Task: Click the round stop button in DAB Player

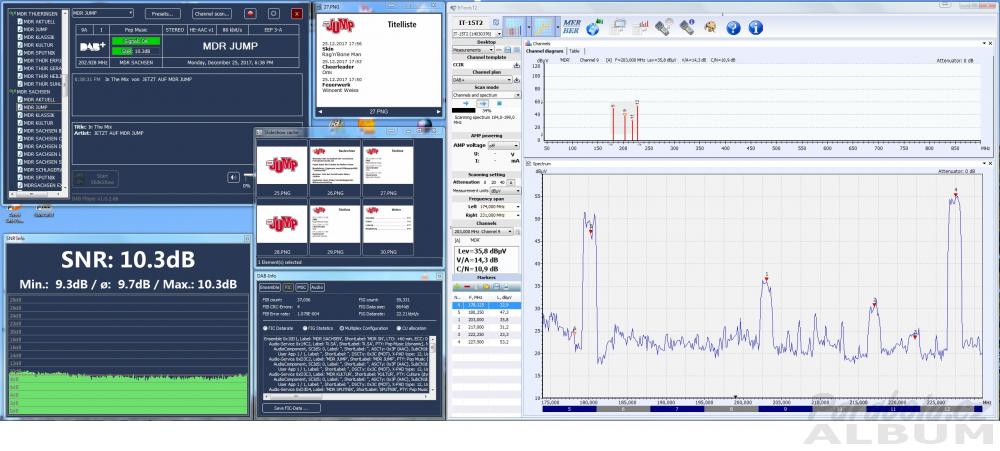Action: pos(273,13)
